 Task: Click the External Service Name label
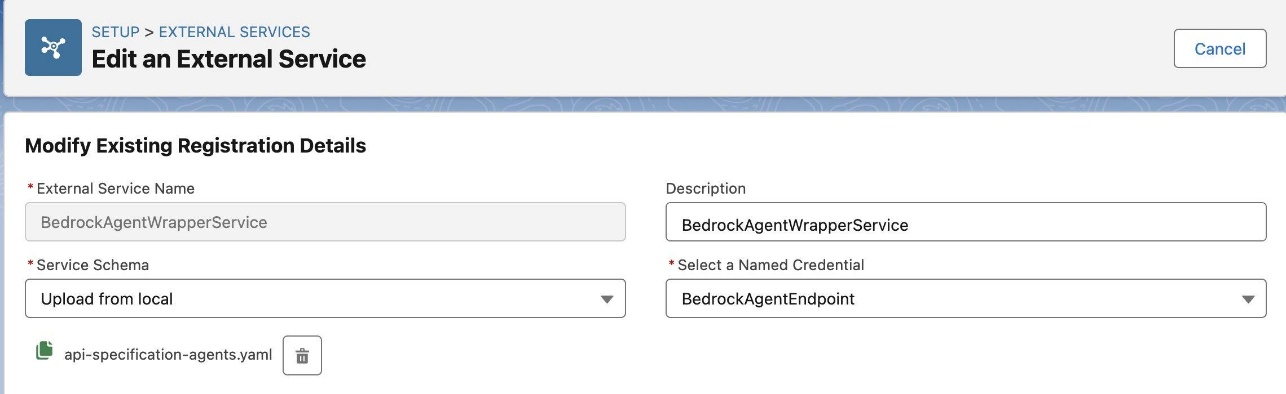click(116, 188)
